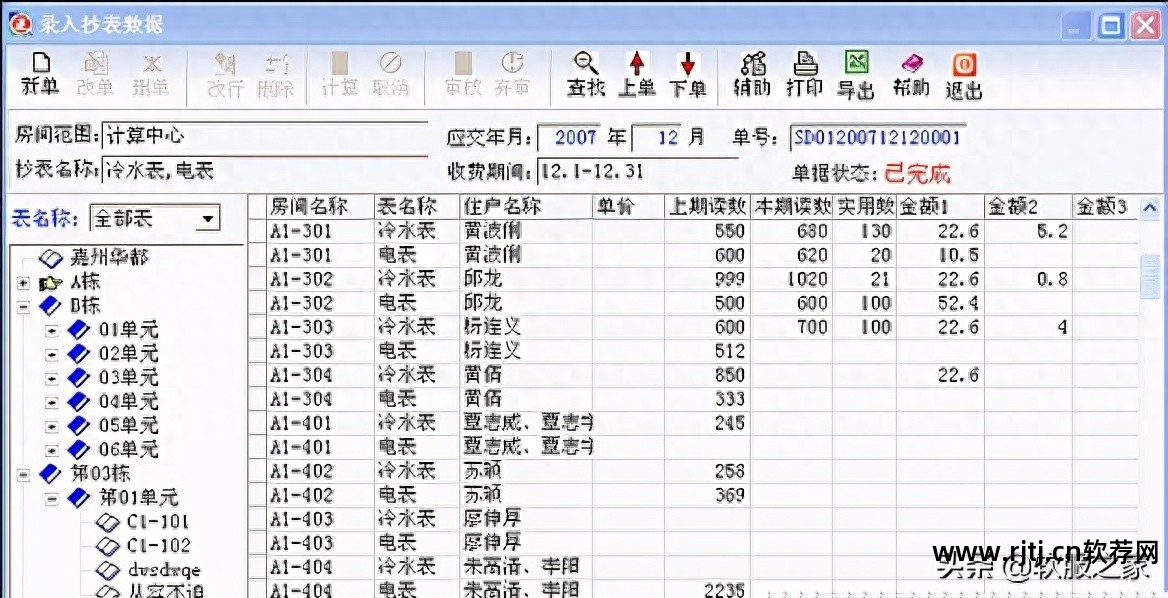Click the 本期读数 column header
The image size is (1168, 598).
791,206
